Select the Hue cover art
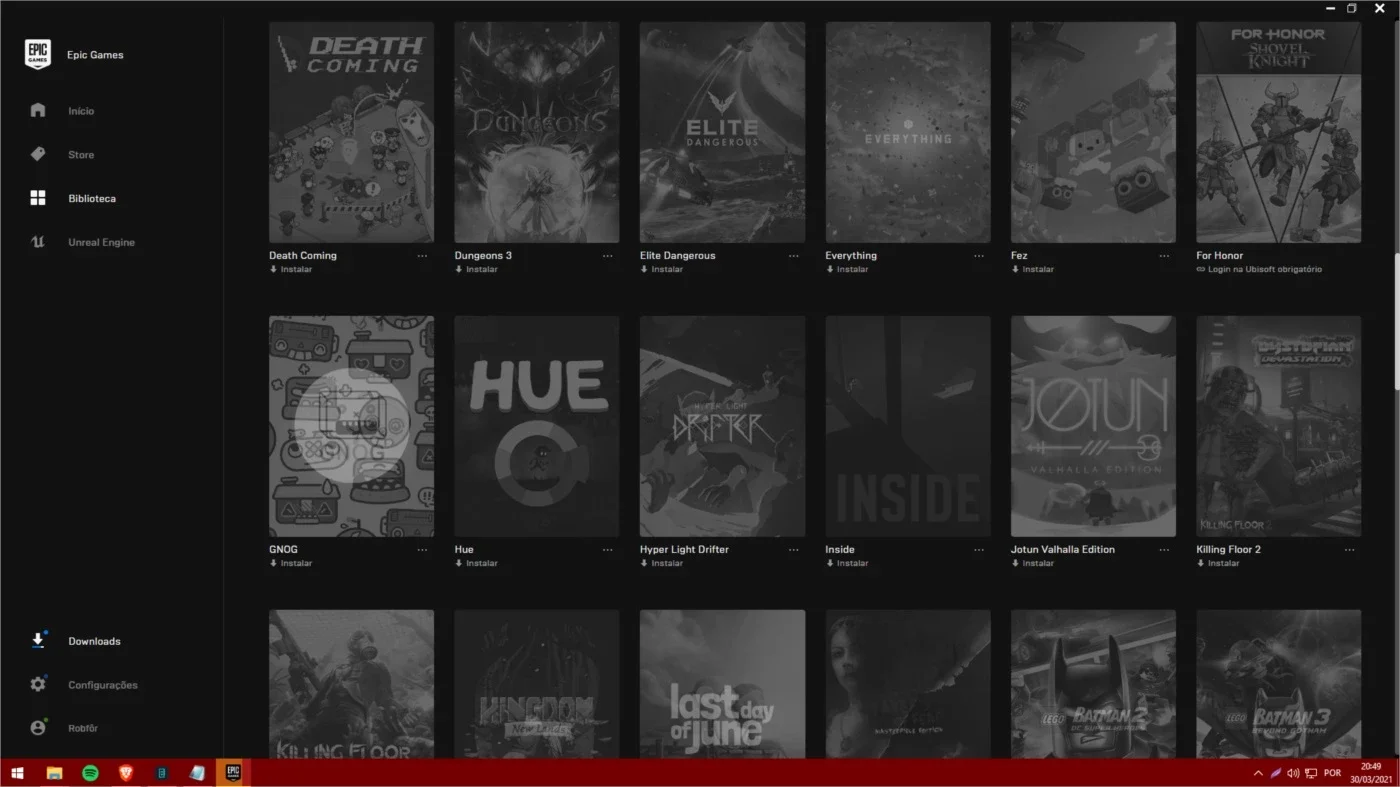Screen dimensions: 1400x787 tap(537, 426)
